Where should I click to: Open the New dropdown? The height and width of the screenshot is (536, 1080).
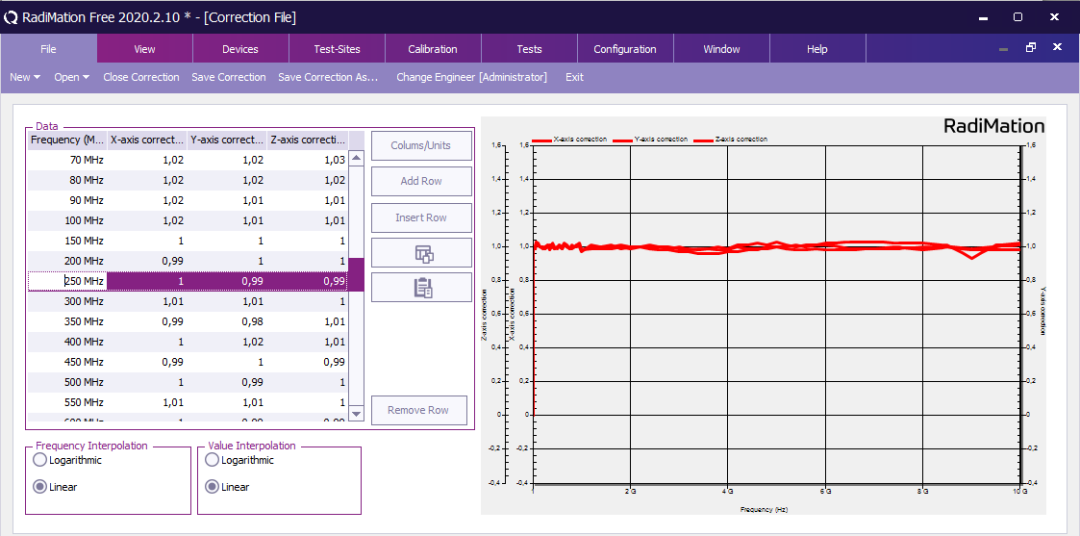click(25, 77)
